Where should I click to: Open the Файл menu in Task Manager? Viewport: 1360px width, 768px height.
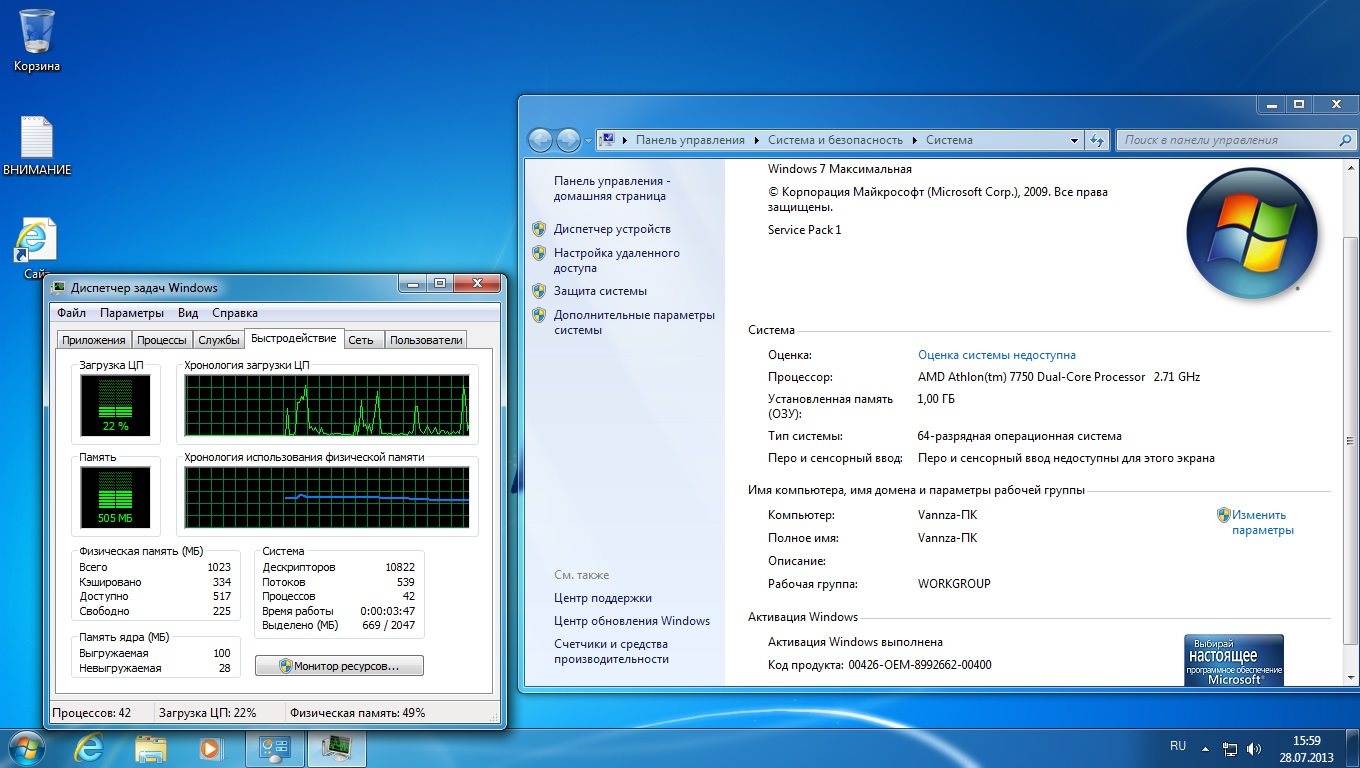71,313
